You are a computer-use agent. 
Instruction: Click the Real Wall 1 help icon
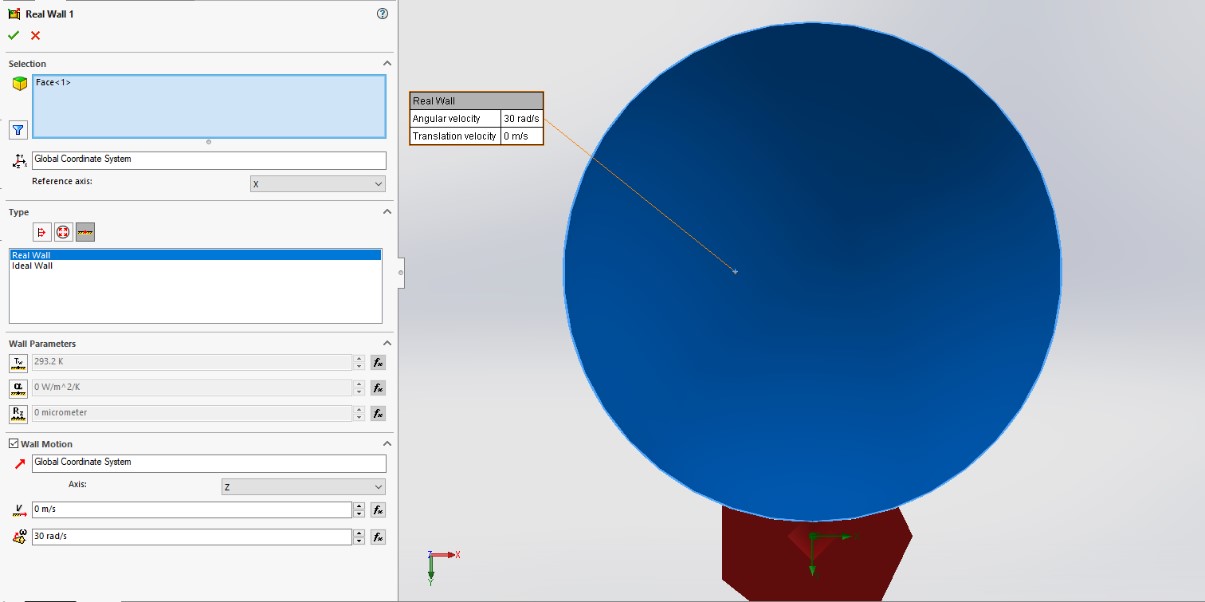click(x=381, y=14)
